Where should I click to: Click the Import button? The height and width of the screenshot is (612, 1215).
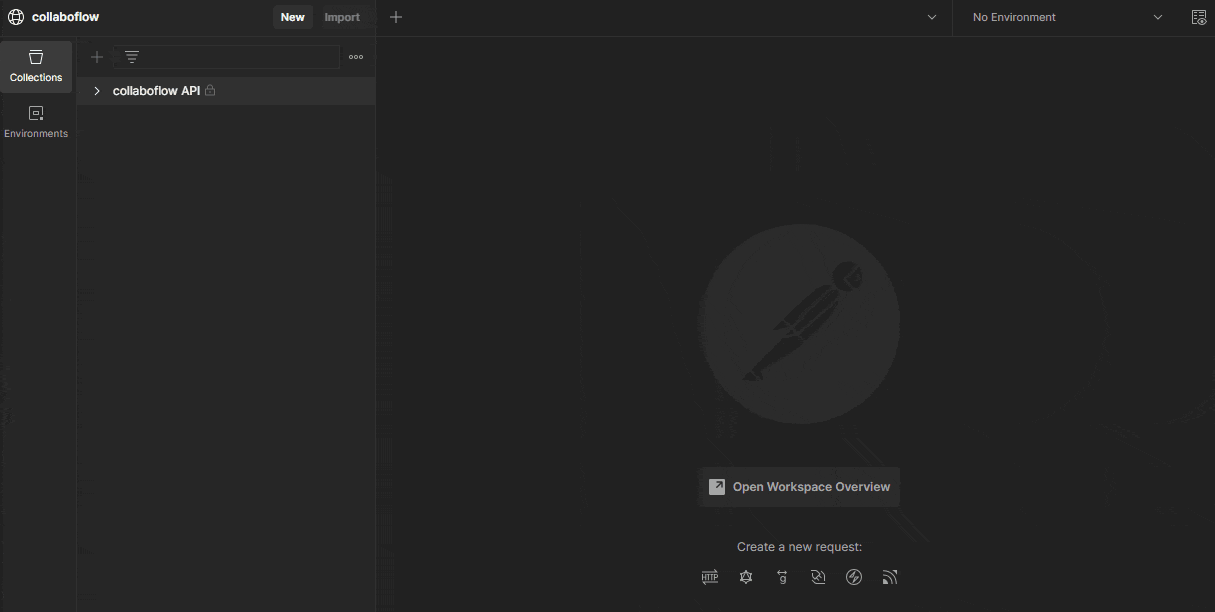coord(342,17)
